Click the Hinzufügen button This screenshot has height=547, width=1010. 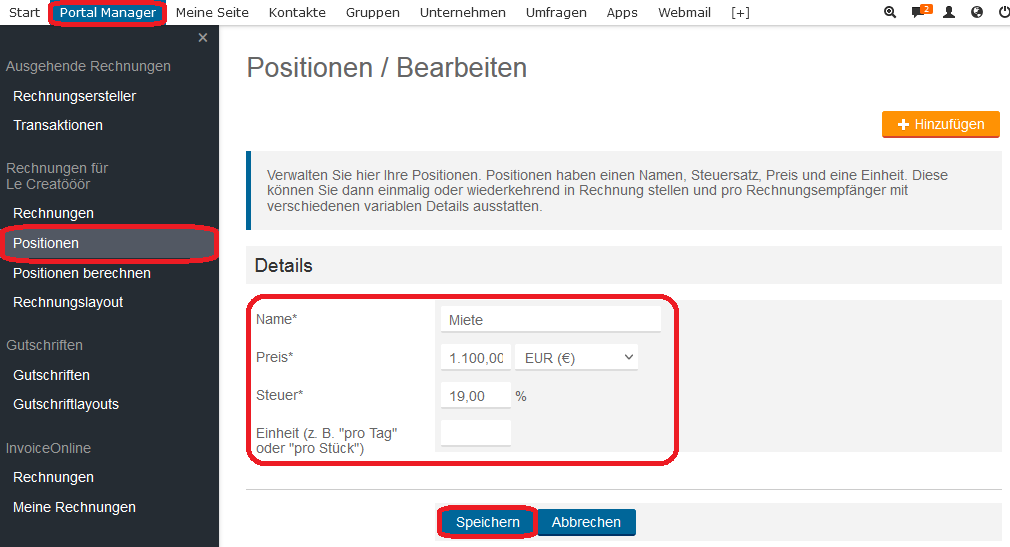click(940, 124)
